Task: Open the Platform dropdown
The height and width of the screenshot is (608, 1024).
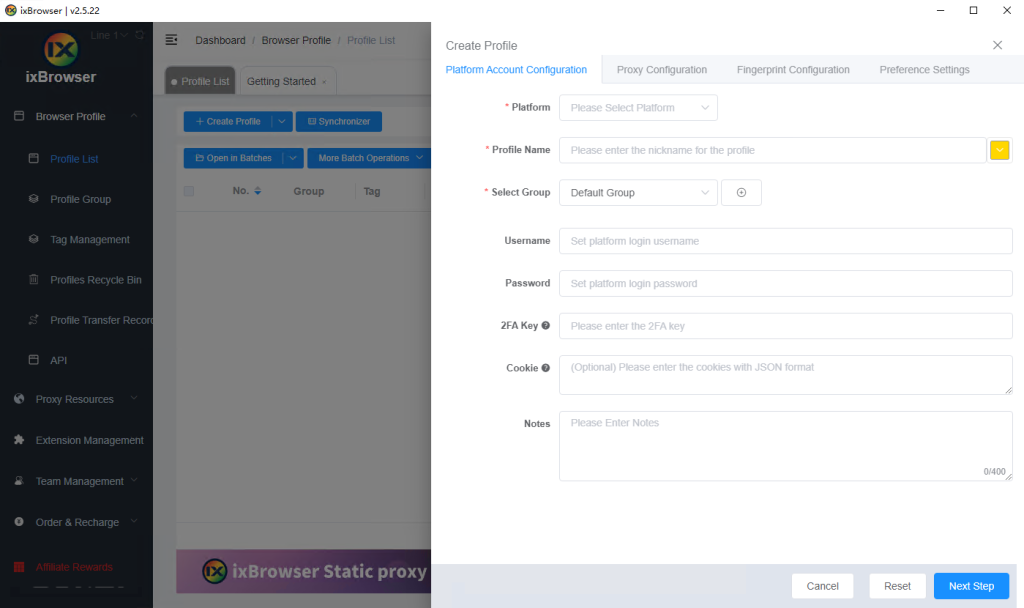Action: coord(638,108)
